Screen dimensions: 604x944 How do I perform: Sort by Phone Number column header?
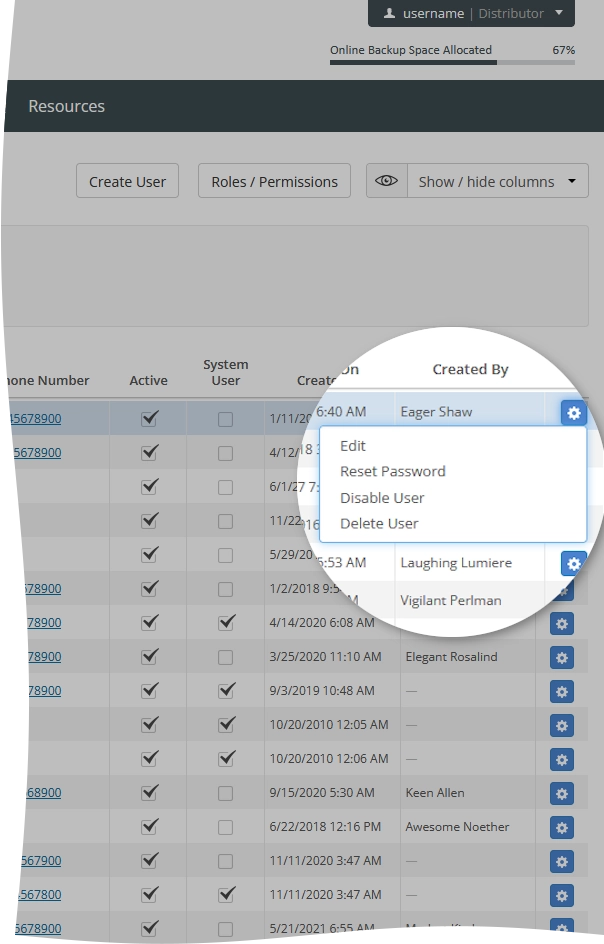click(47, 380)
